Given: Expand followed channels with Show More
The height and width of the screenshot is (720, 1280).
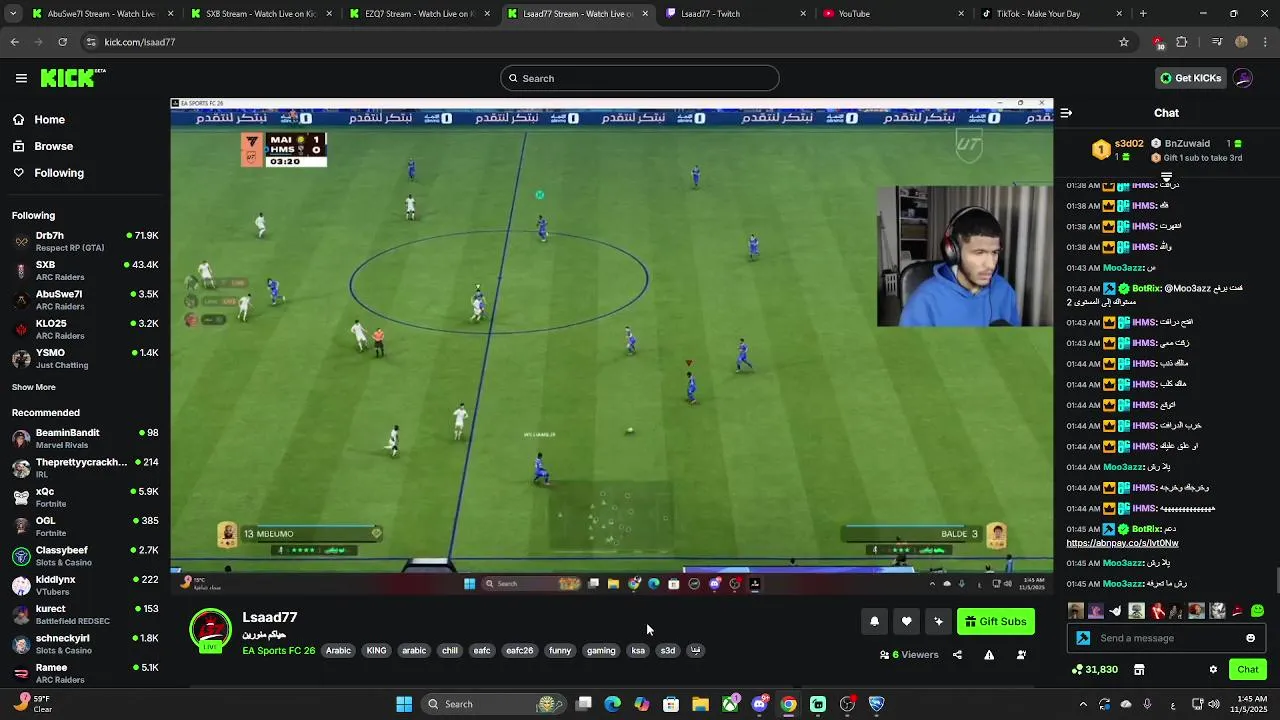Looking at the screenshot, I should pos(34,387).
